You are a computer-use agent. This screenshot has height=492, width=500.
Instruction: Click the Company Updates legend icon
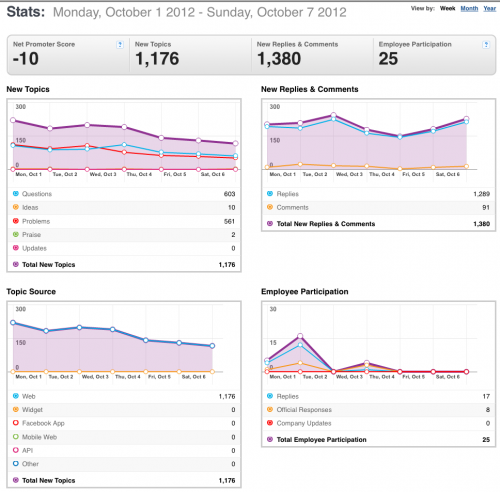(x=270, y=423)
